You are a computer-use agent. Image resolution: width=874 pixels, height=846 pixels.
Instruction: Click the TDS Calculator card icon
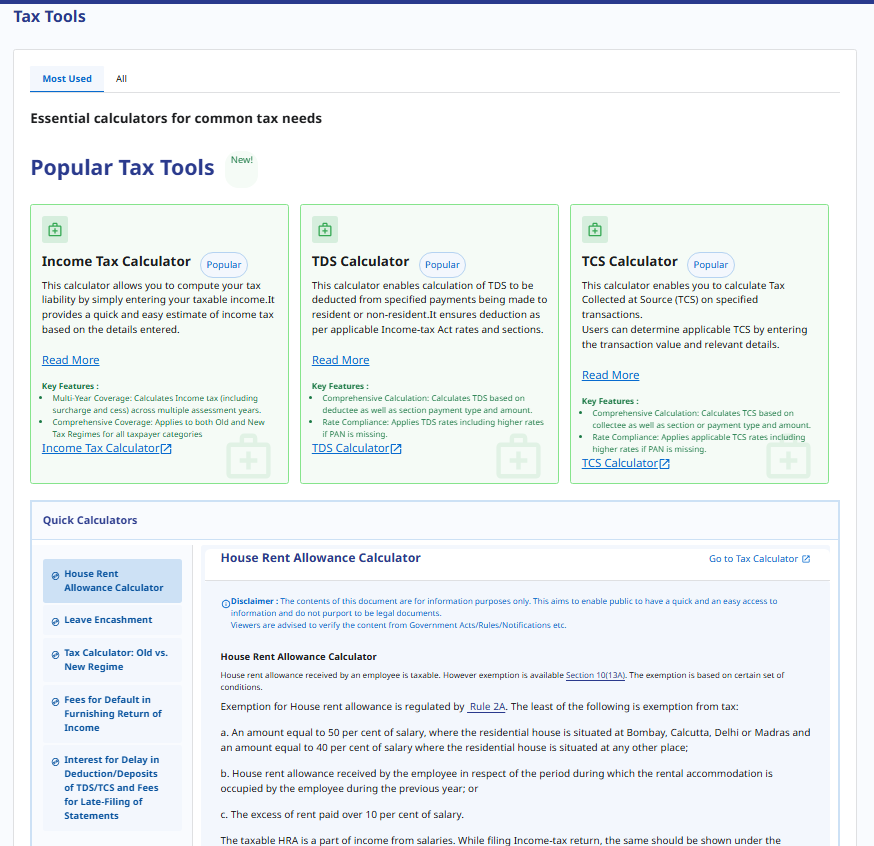(325, 230)
